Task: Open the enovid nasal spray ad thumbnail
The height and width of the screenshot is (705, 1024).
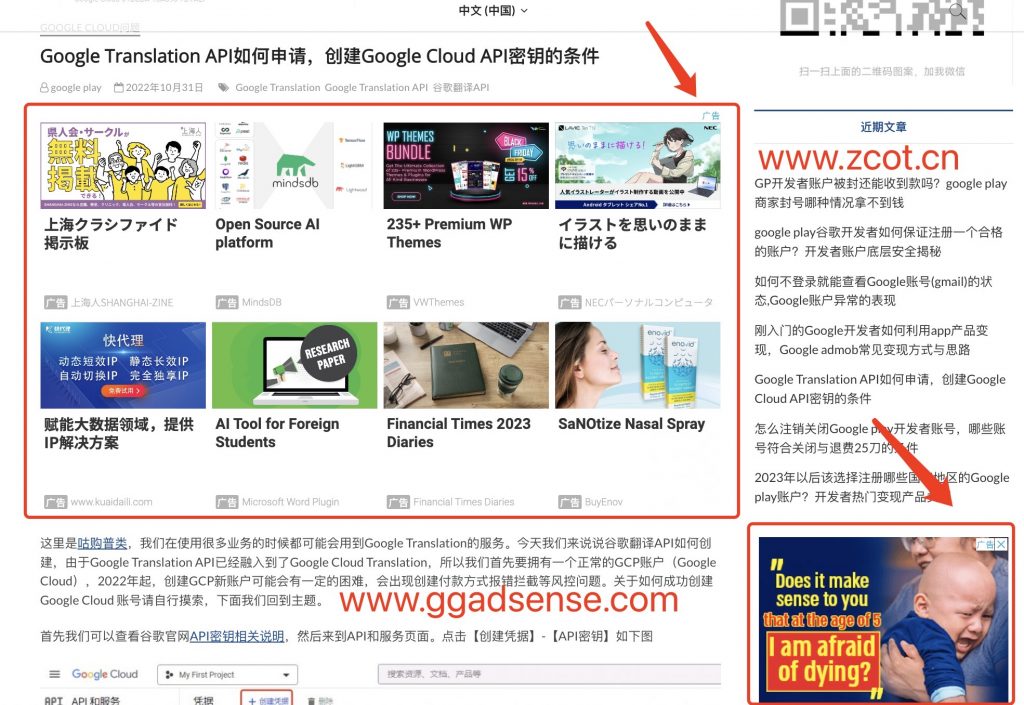Action: point(638,365)
